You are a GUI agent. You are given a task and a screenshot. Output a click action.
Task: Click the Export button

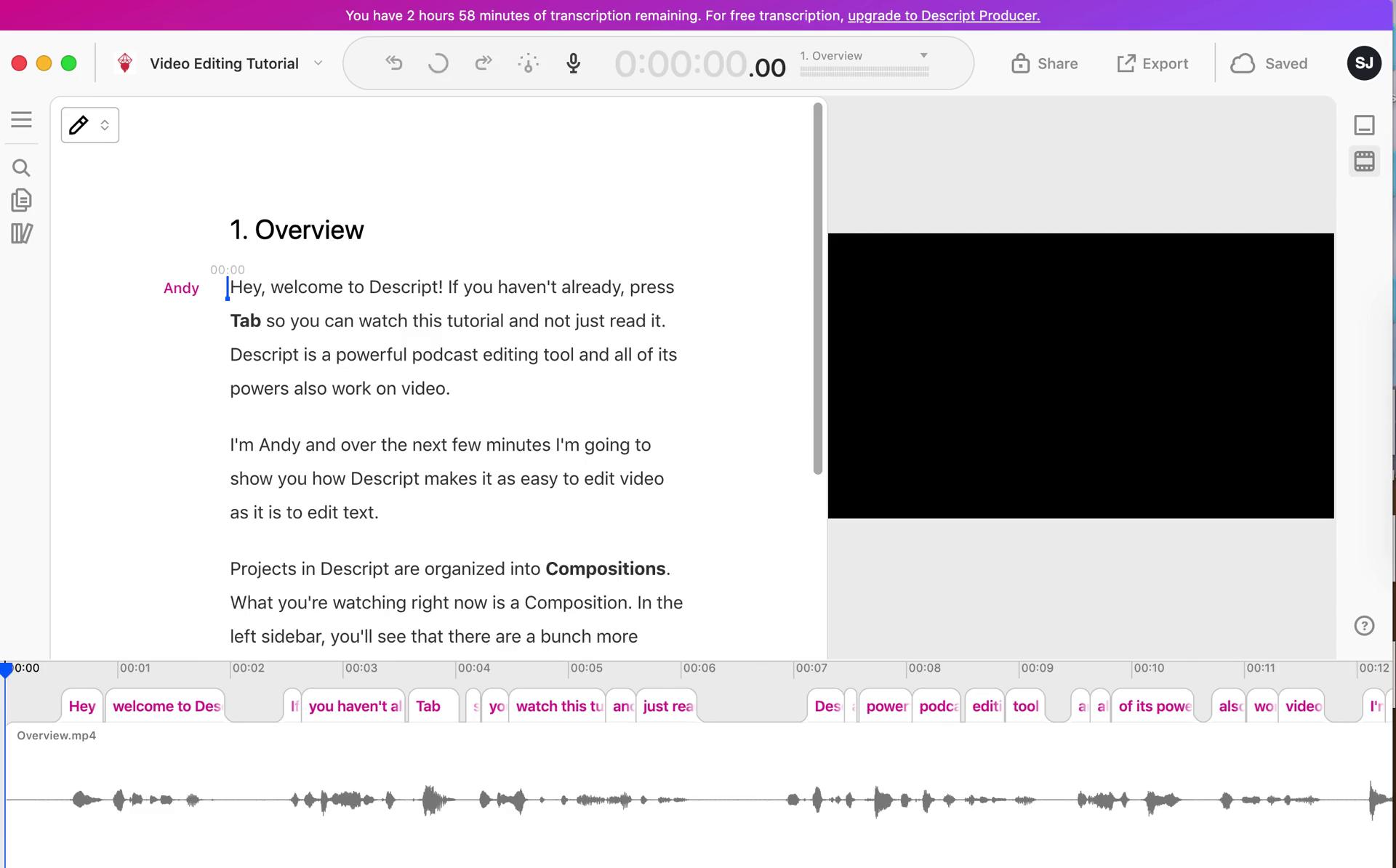click(1152, 63)
